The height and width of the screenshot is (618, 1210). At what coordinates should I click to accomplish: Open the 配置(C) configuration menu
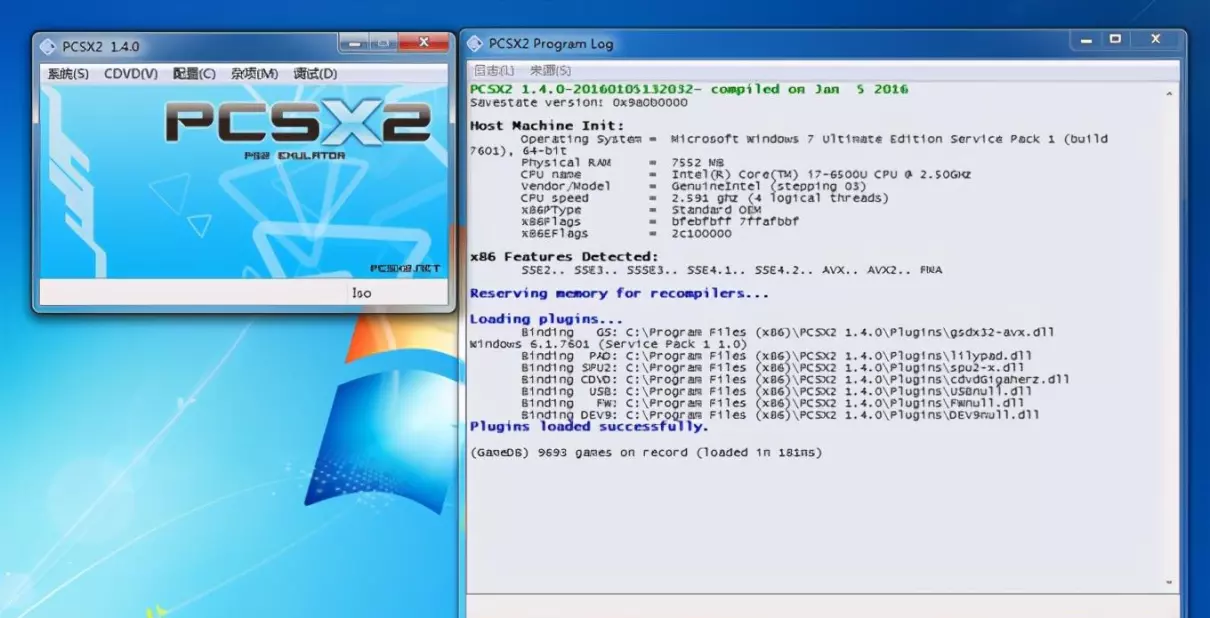194,74
